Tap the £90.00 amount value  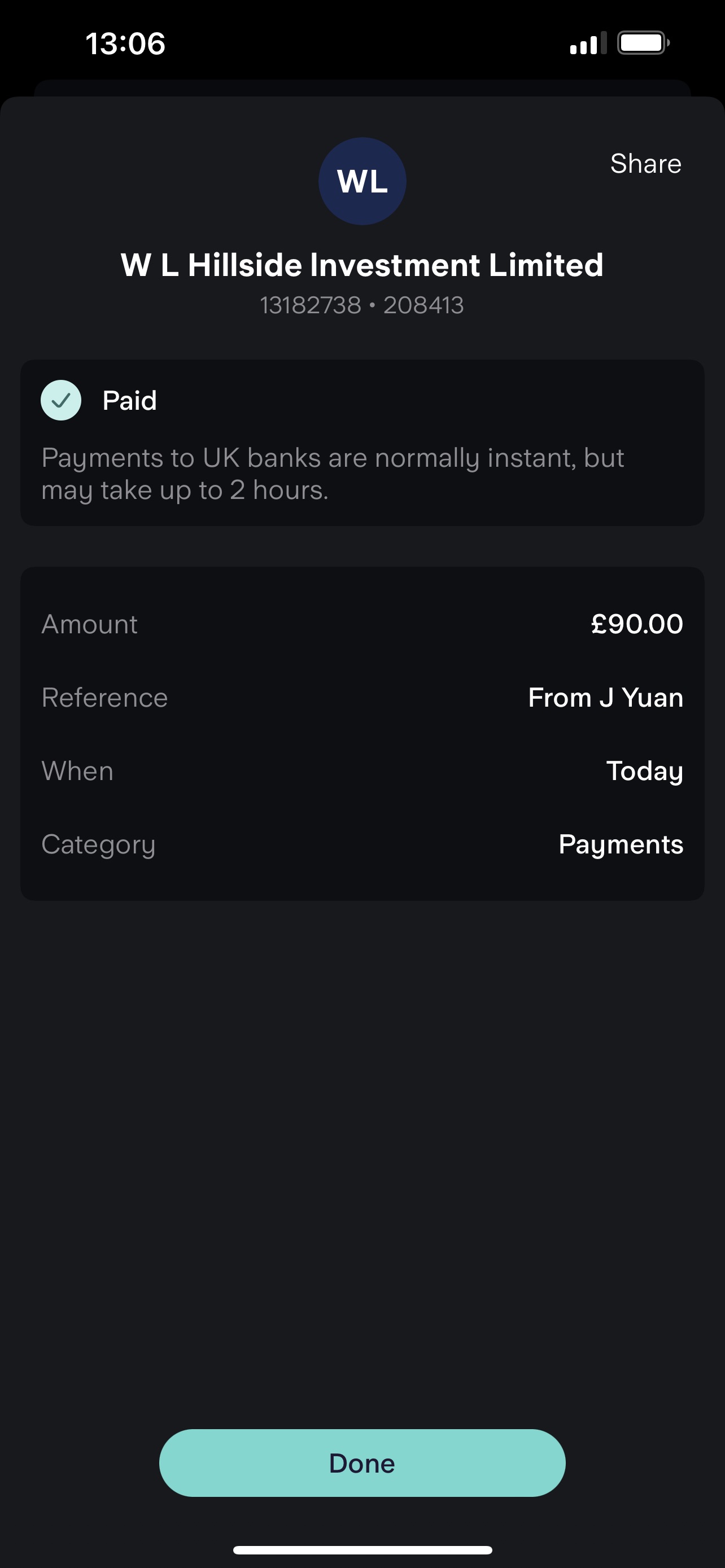click(637, 624)
